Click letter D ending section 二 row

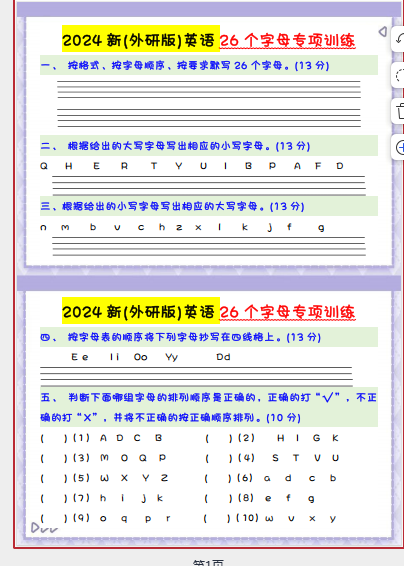click(x=340, y=166)
